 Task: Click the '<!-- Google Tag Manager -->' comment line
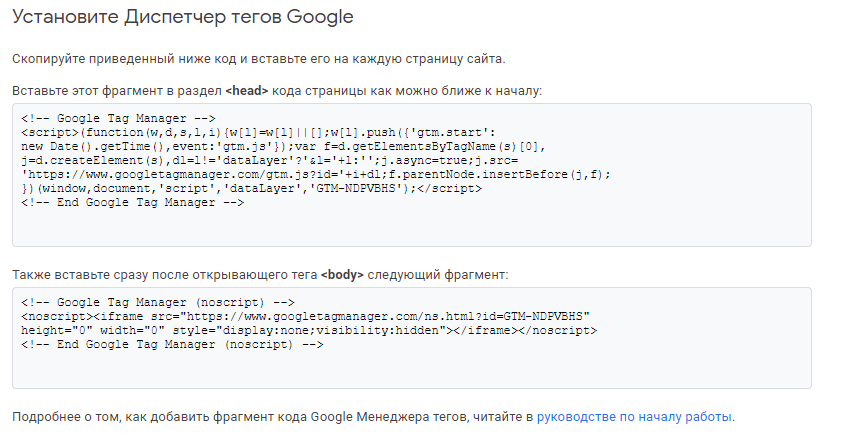[x=118, y=119]
